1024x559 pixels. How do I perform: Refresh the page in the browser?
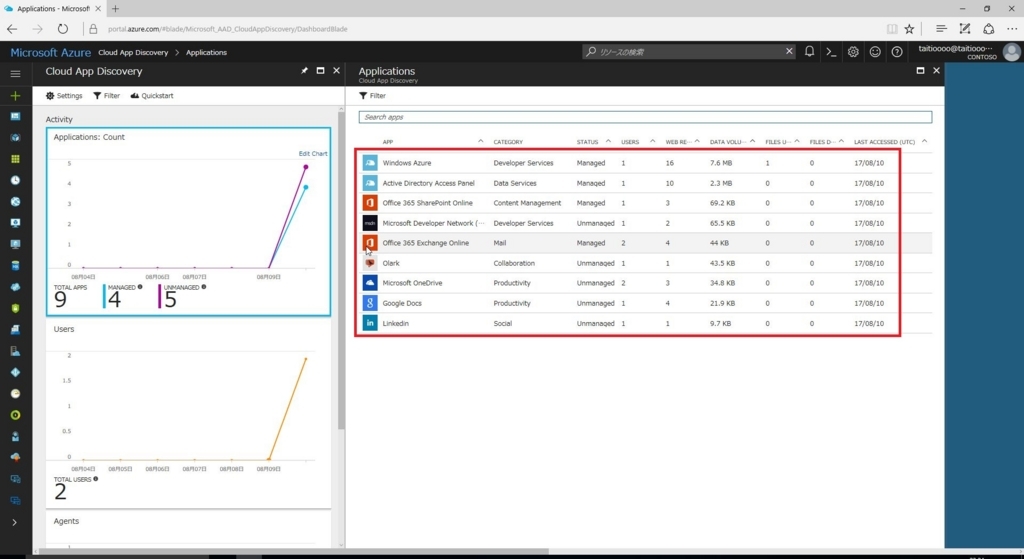pyautogui.click(x=63, y=29)
